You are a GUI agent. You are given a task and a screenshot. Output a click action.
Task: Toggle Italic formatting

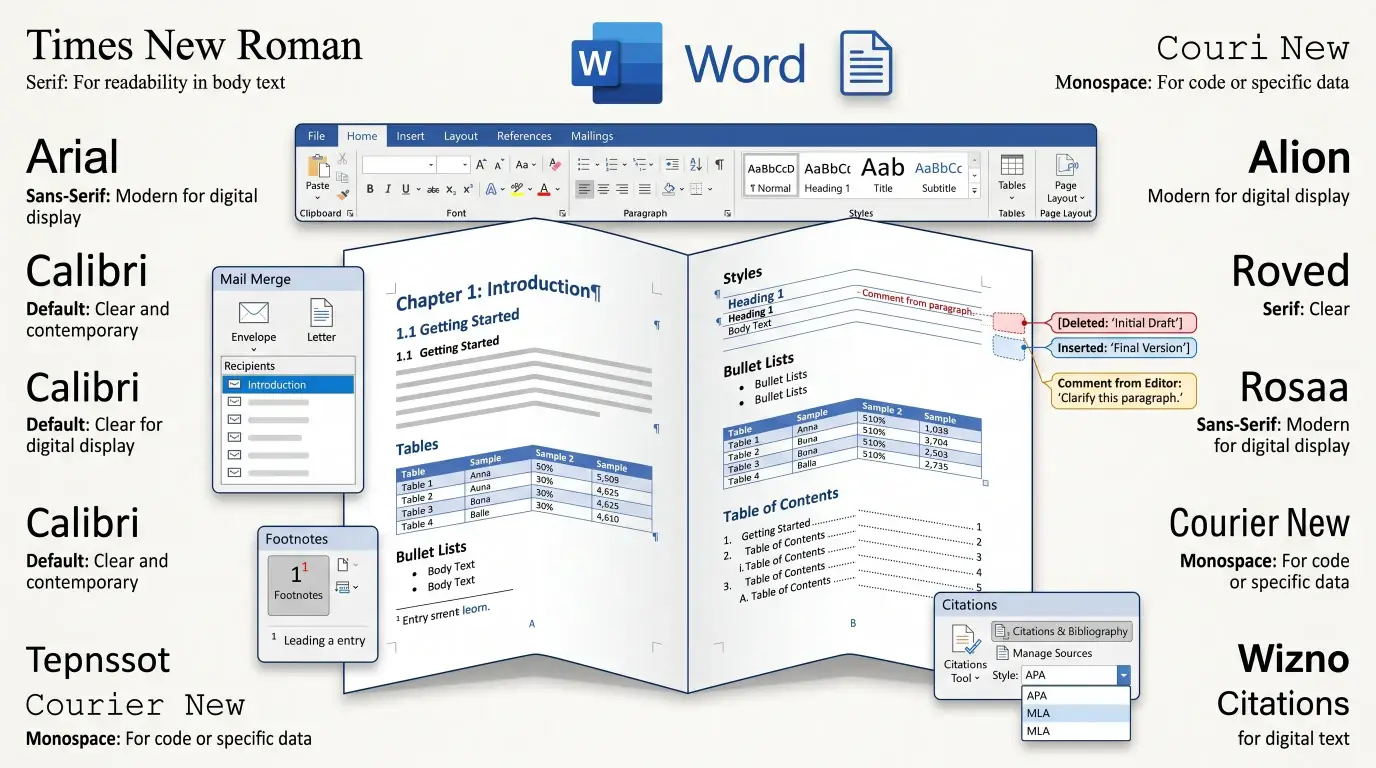pyautogui.click(x=388, y=189)
